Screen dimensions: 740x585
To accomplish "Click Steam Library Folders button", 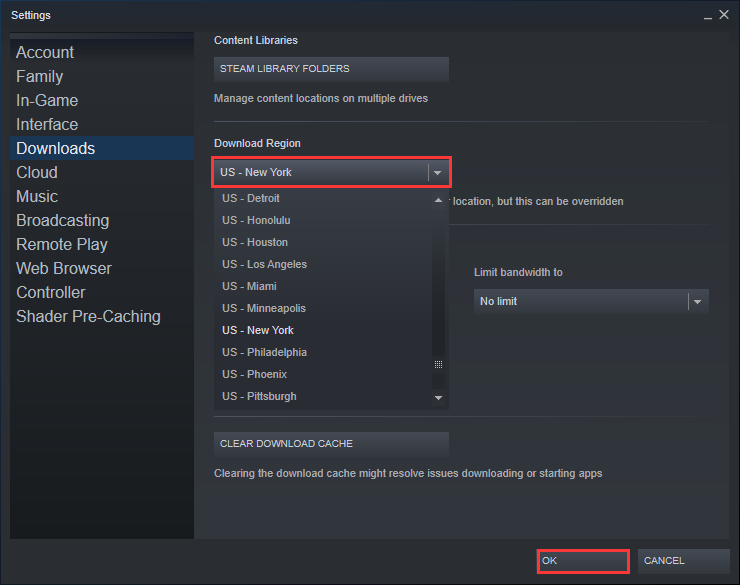I will 331,69.
